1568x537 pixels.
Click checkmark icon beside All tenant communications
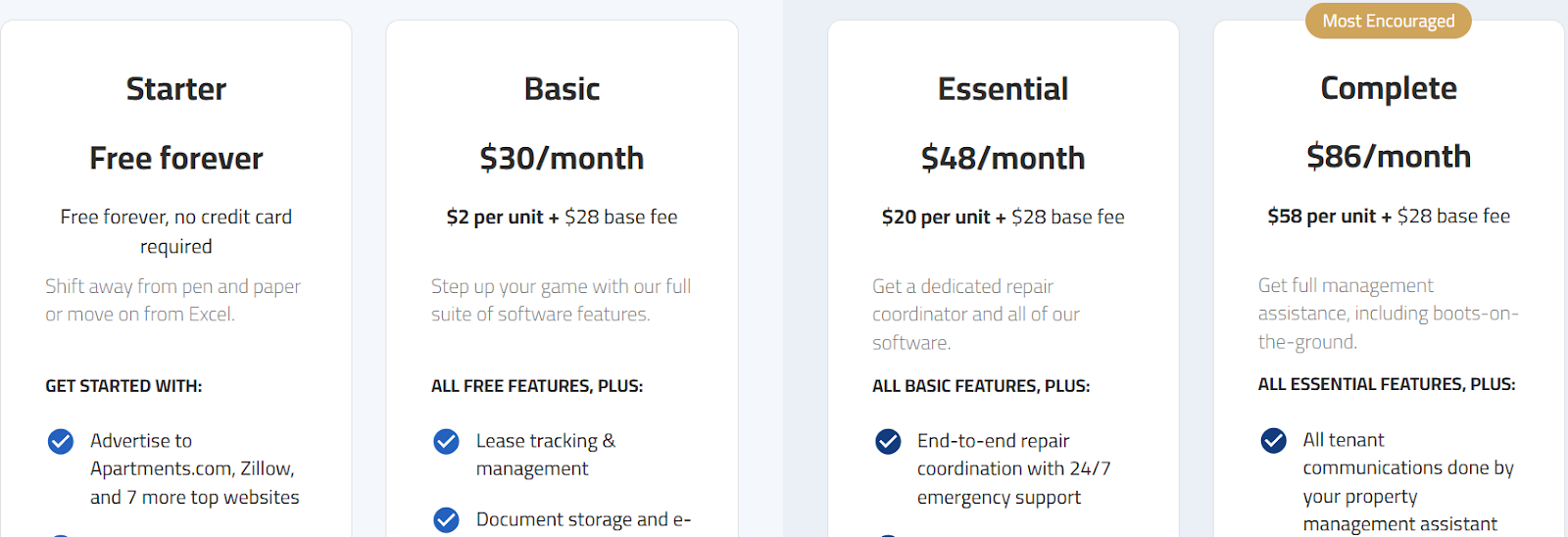tap(1273, 440)
